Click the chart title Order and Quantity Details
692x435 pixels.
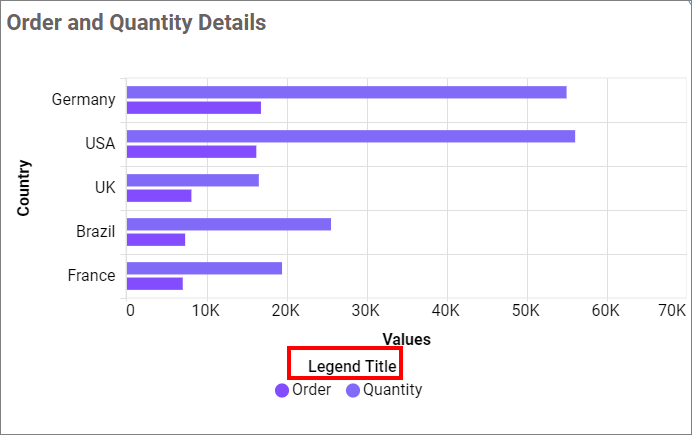coord(137,22)
